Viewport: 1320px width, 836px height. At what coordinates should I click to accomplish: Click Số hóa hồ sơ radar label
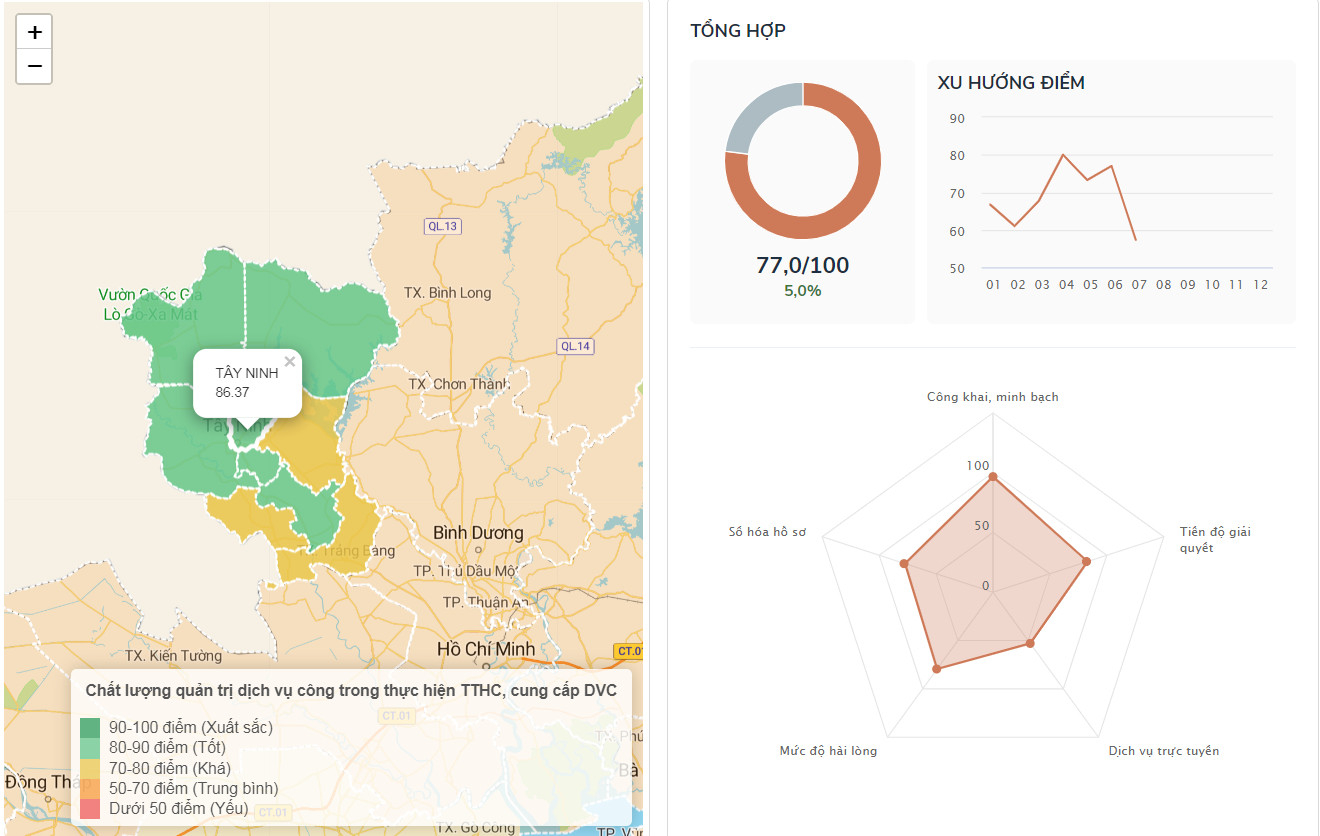tap(767, 532)
